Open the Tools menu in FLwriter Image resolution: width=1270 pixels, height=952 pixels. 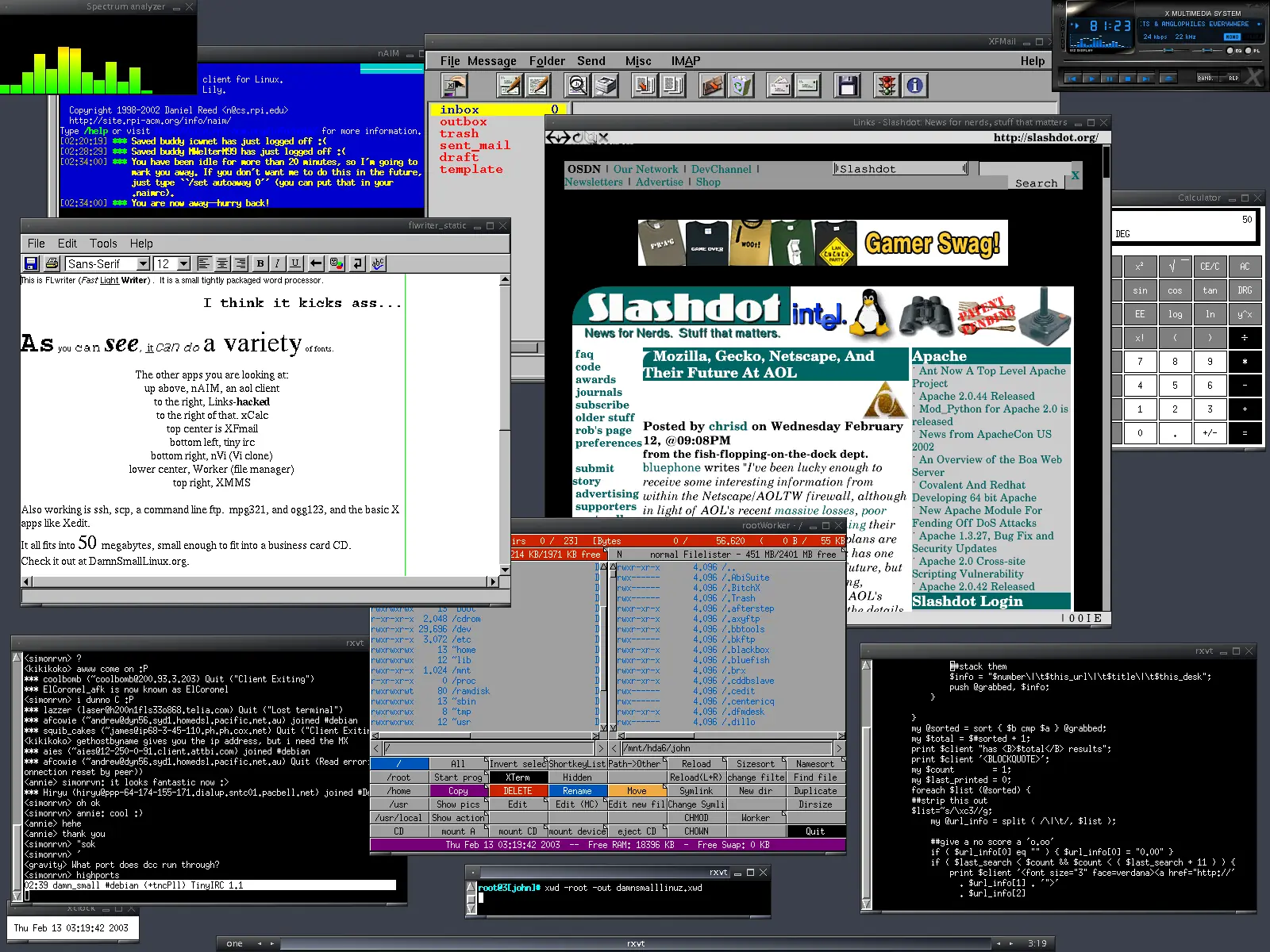[x=103, y=244]
